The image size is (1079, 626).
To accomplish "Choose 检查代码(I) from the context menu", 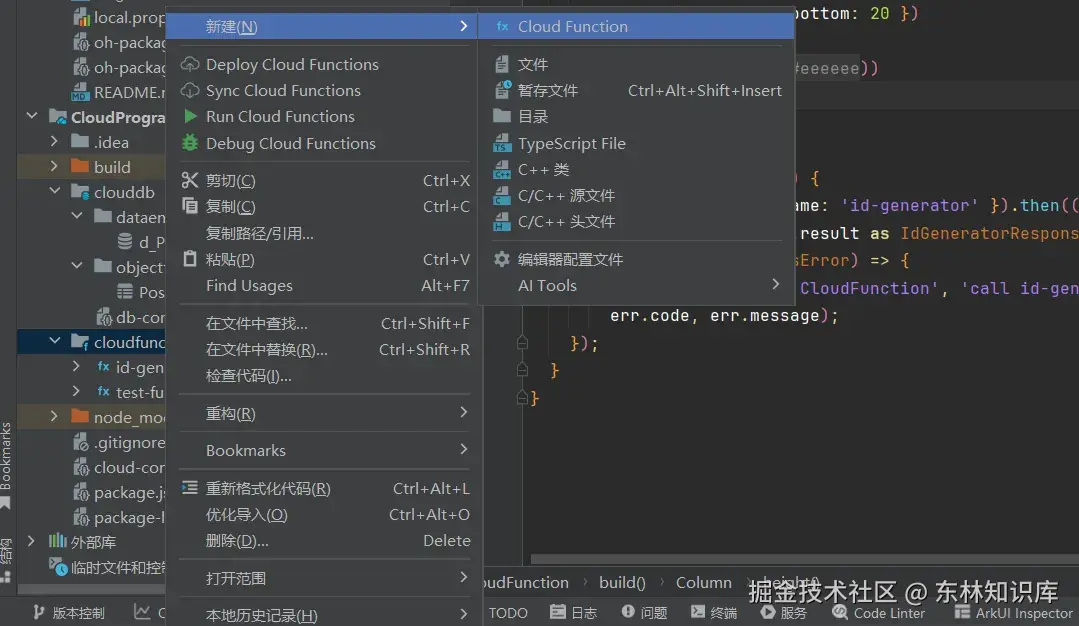I will [x=323, y=376].
